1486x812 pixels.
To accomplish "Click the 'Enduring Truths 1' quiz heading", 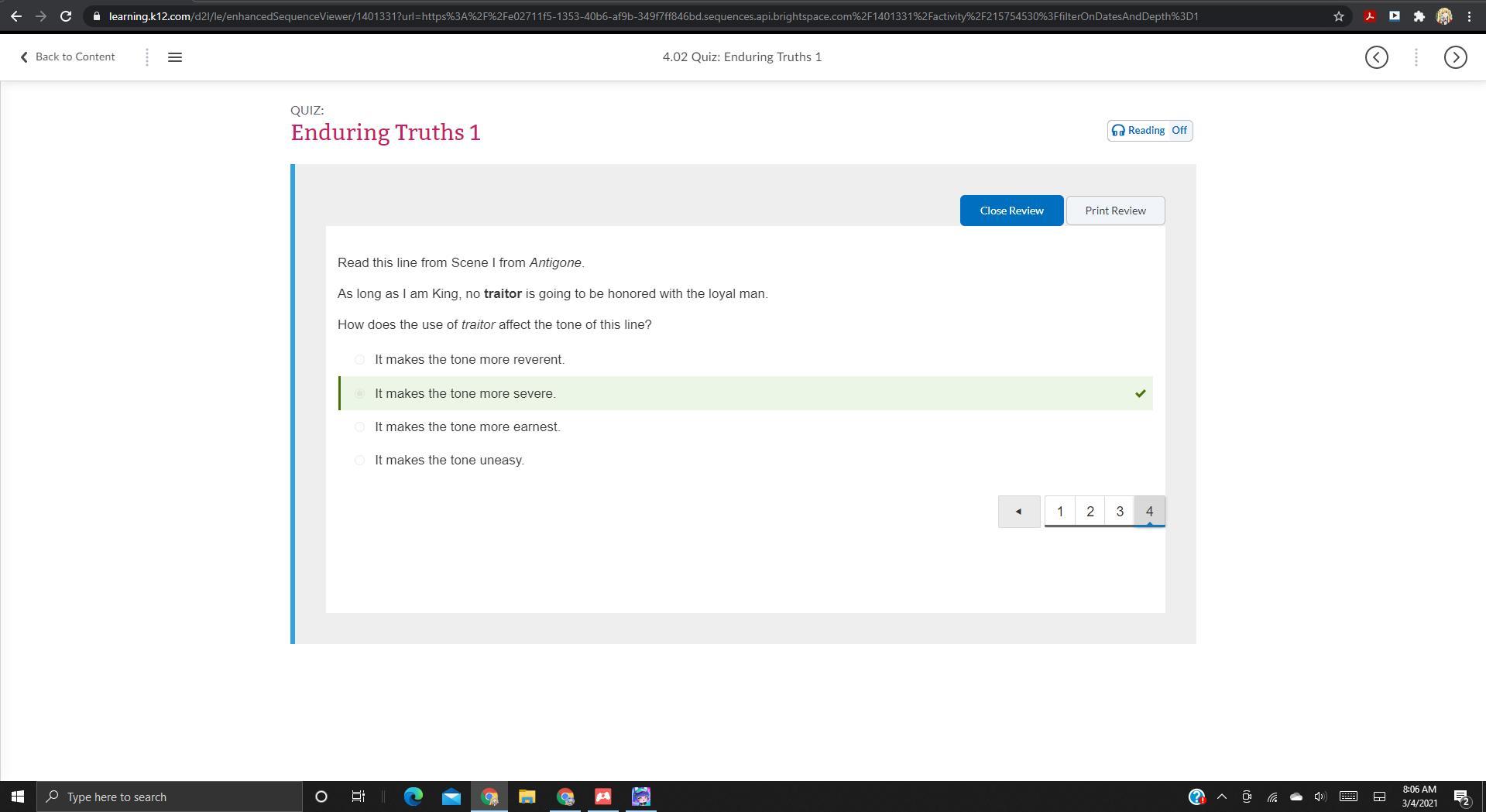I will click(386, 132).
